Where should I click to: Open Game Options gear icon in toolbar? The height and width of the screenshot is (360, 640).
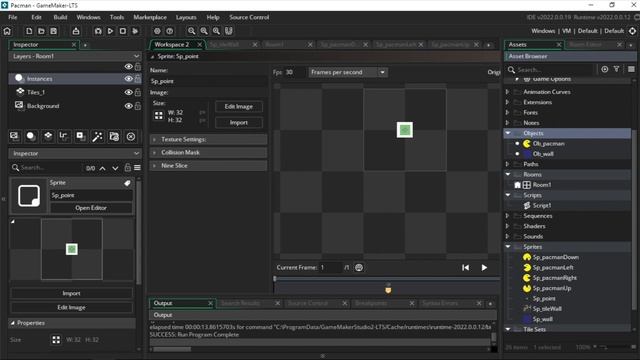pyautogui.click(x=157, y=31)
